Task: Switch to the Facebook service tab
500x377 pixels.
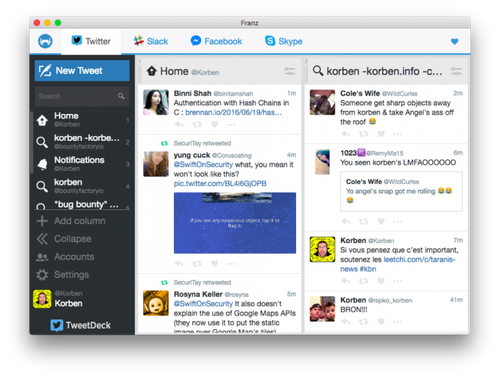Action: (x=216, y=41)
